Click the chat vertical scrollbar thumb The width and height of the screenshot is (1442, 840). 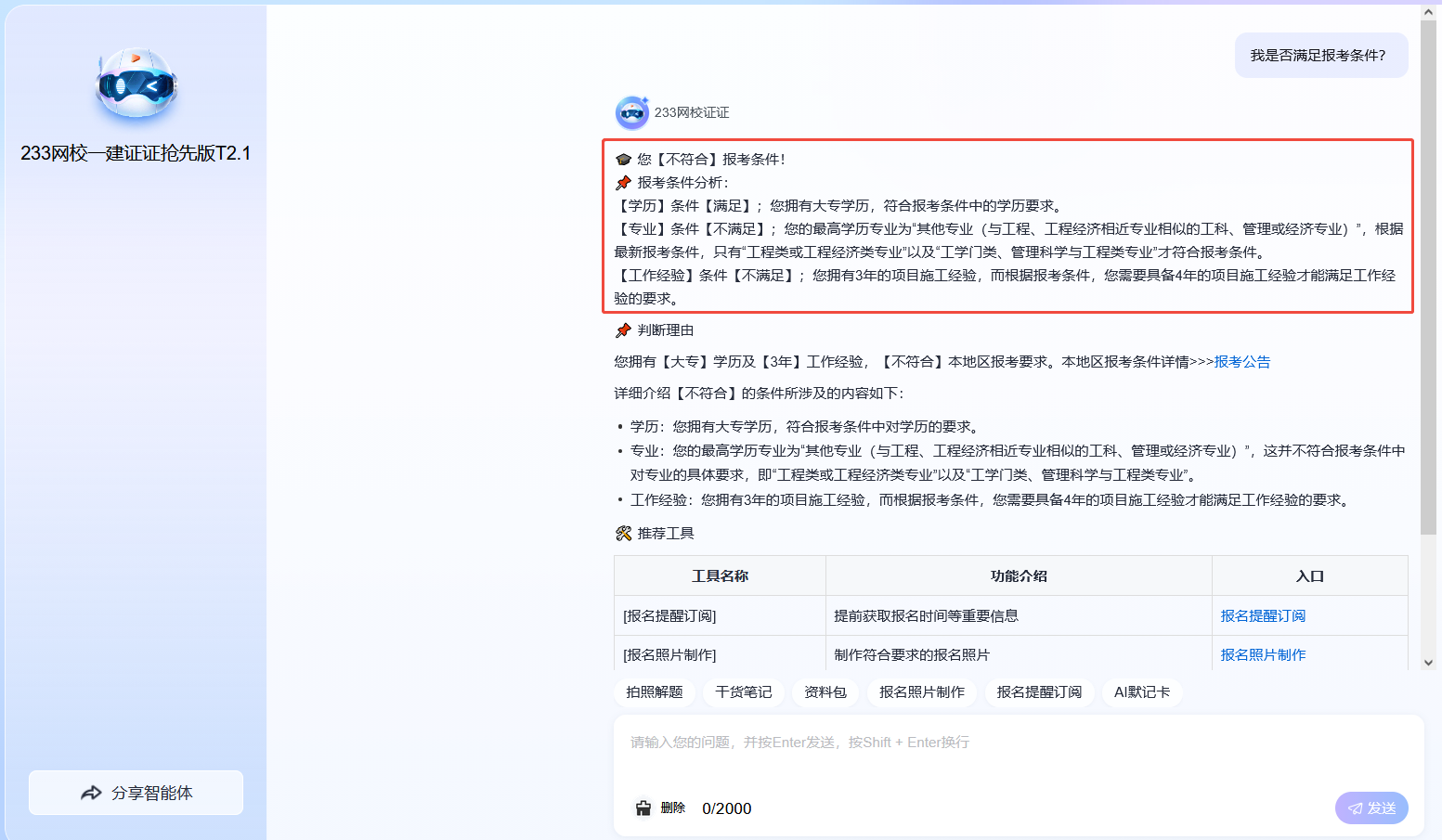1428,278
